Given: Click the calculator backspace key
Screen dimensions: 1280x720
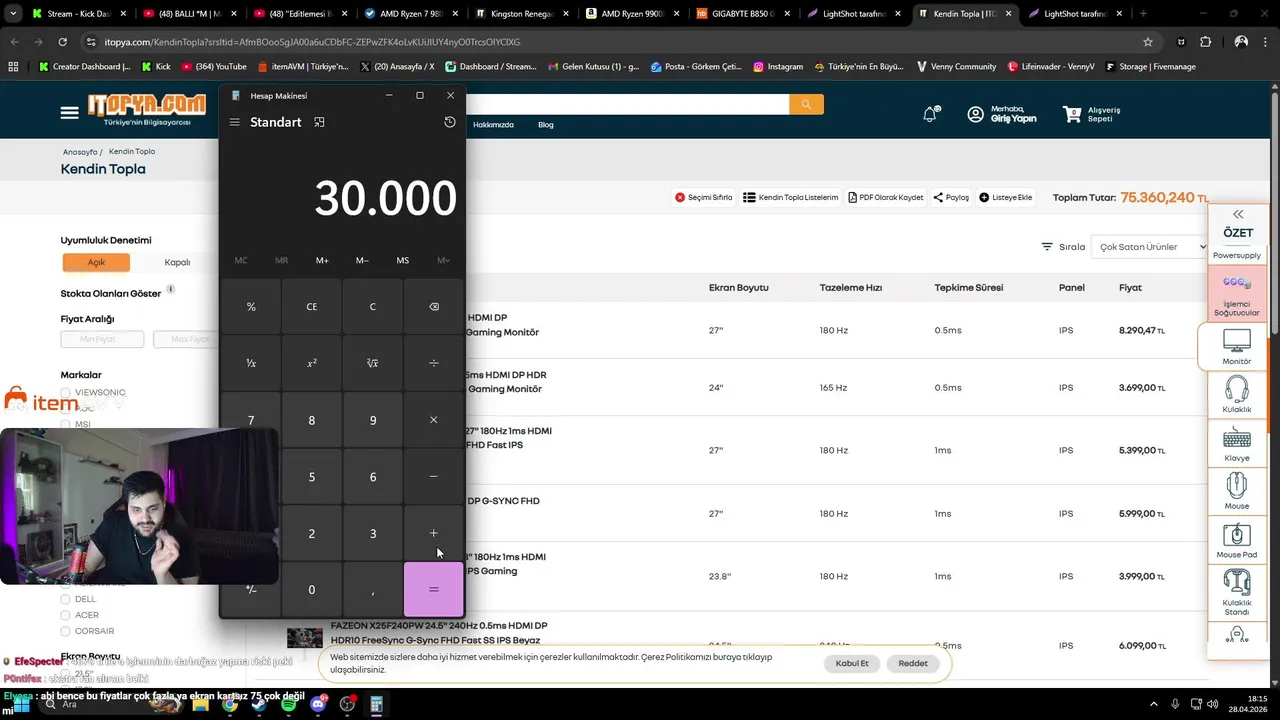Looking at the screenshot, I should (434, 307).
